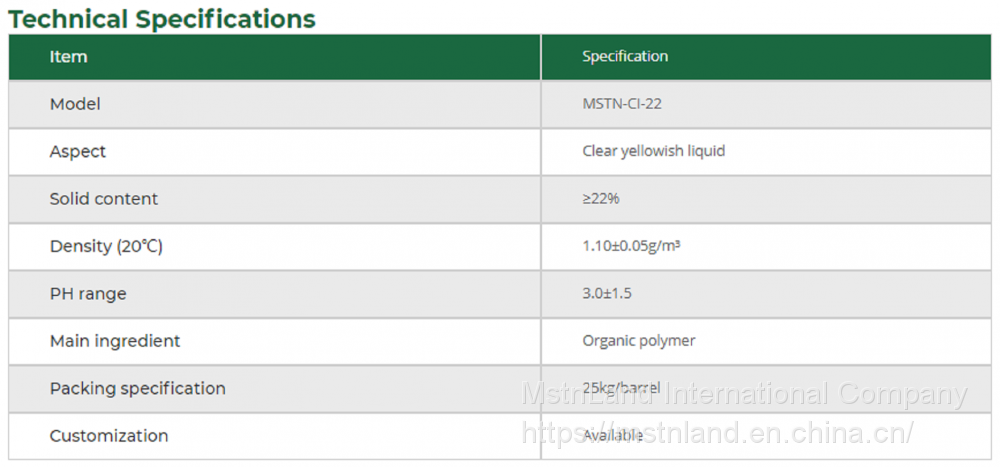Select the Available customization value
Viewport: 1000px width, 467px height.
point(612,437)
